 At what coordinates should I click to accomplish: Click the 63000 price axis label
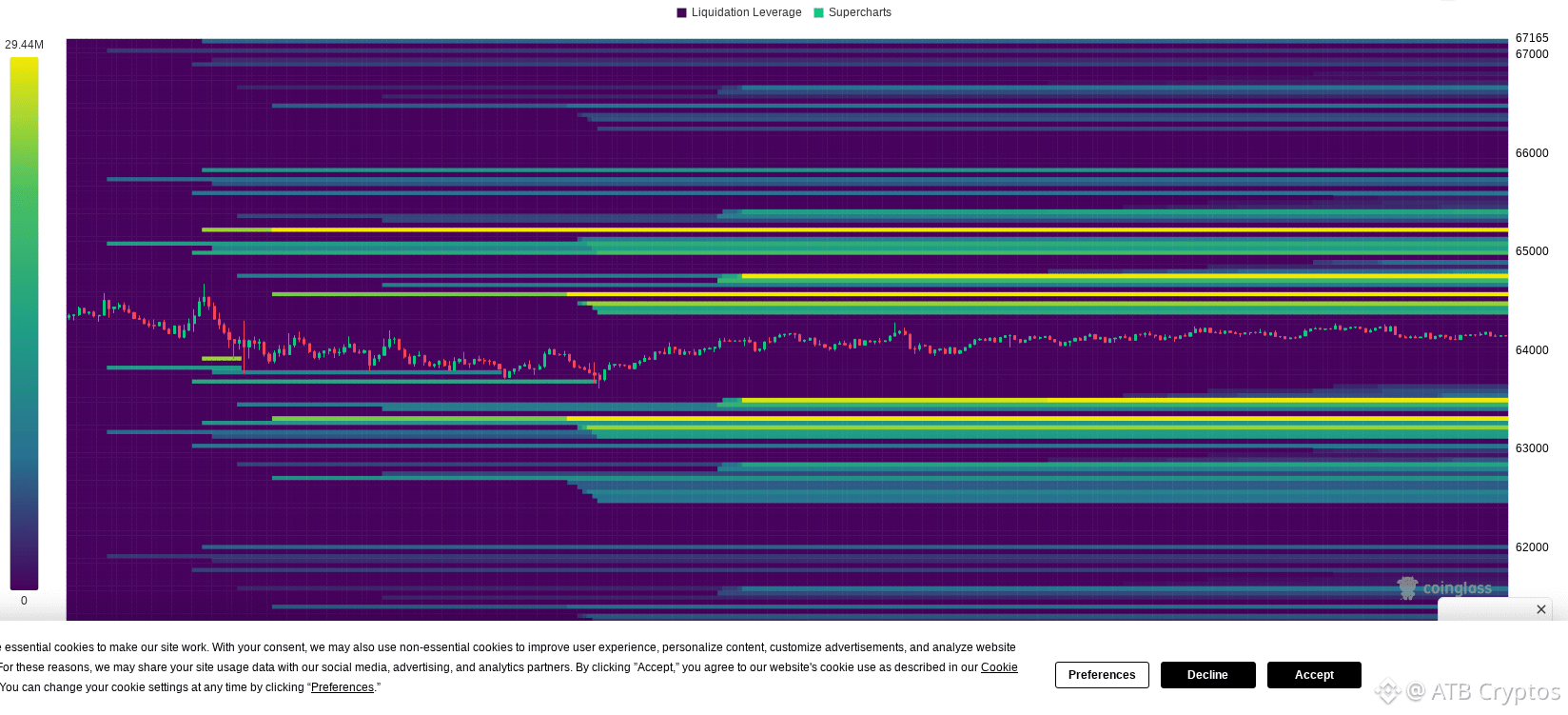pos(1532,448)
